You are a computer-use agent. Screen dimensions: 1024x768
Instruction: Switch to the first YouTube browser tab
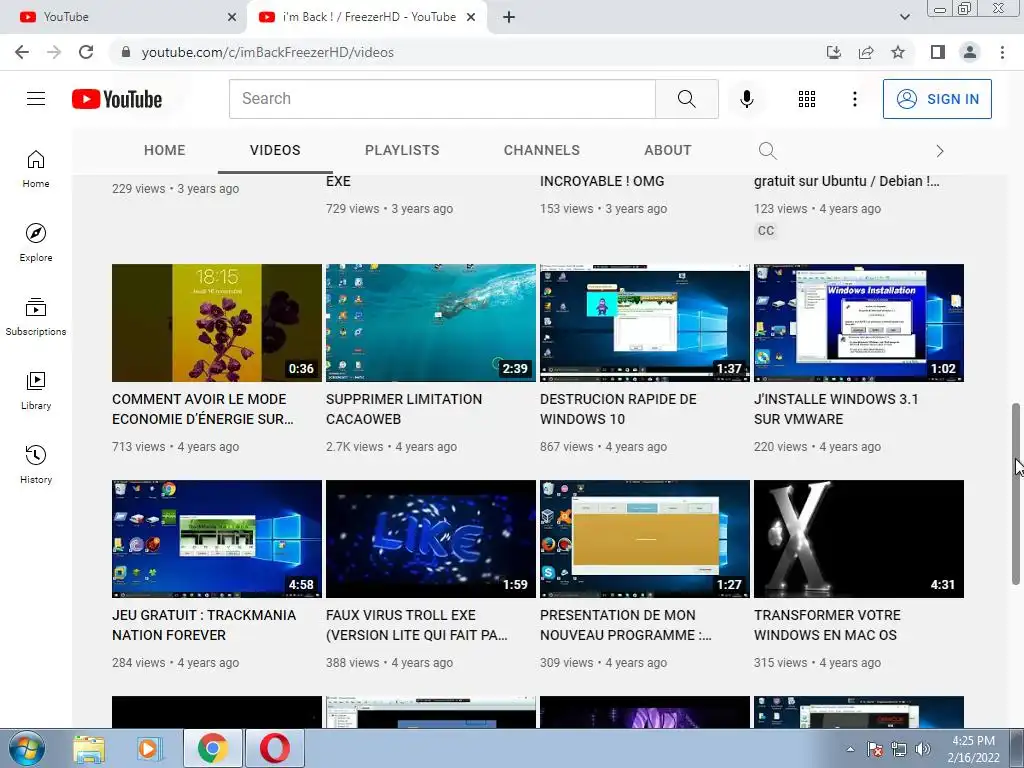click(124, 17)
